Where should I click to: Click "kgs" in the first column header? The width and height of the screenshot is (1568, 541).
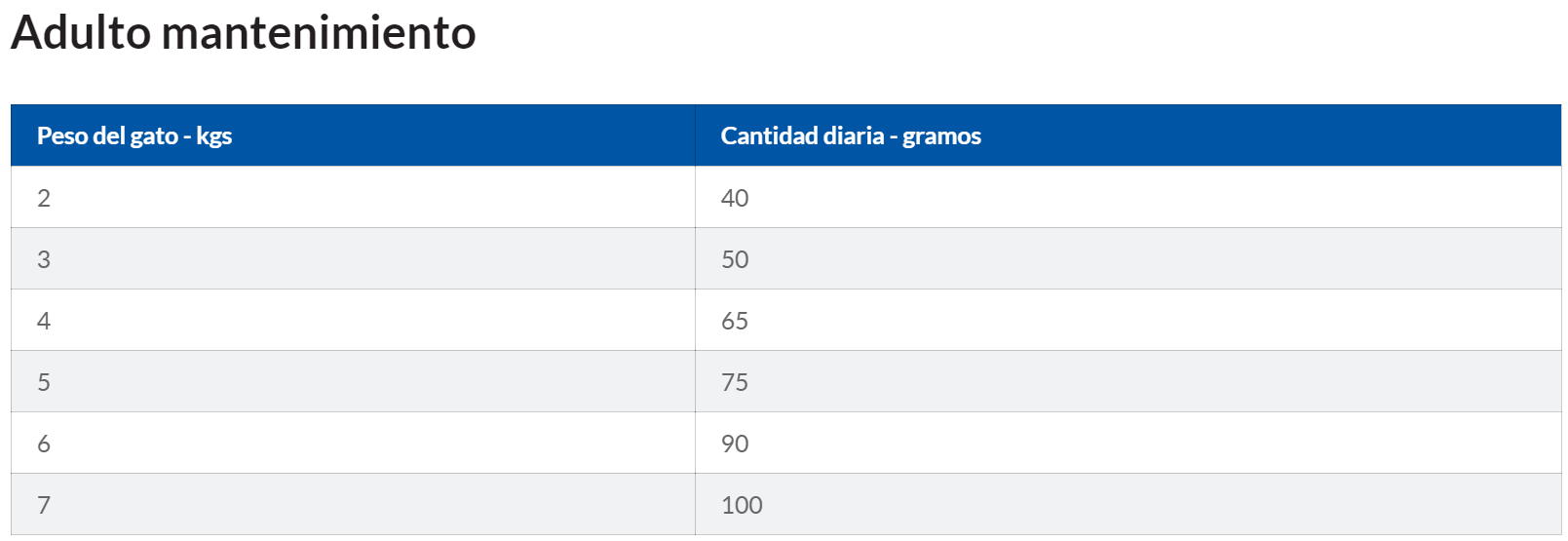tap(214, 135)
